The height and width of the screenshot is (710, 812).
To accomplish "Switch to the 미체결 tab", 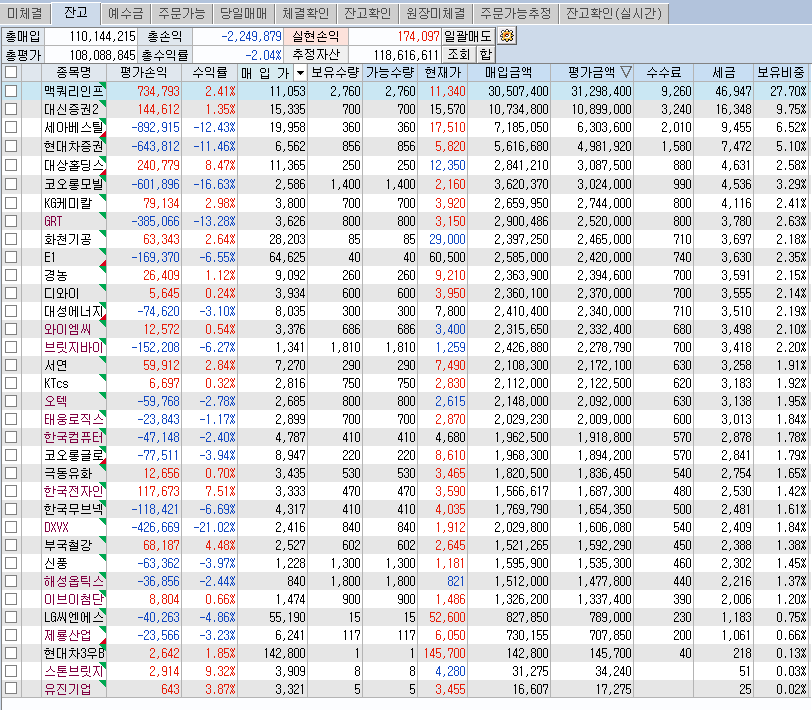I will (25, 13).
